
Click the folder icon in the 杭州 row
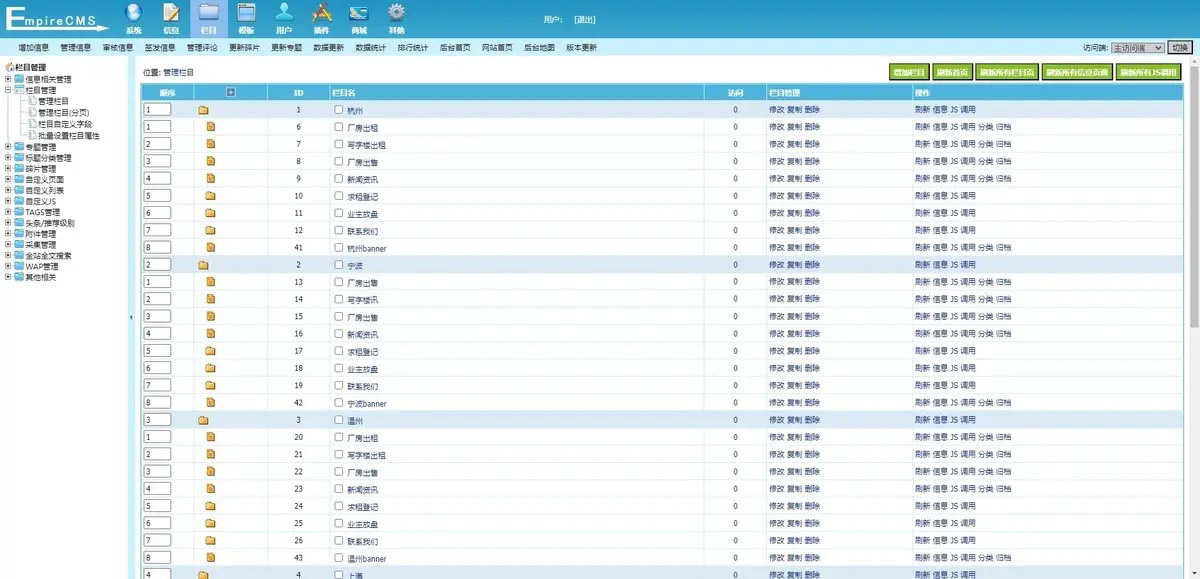pyautogui.click(x=203, y=110)
